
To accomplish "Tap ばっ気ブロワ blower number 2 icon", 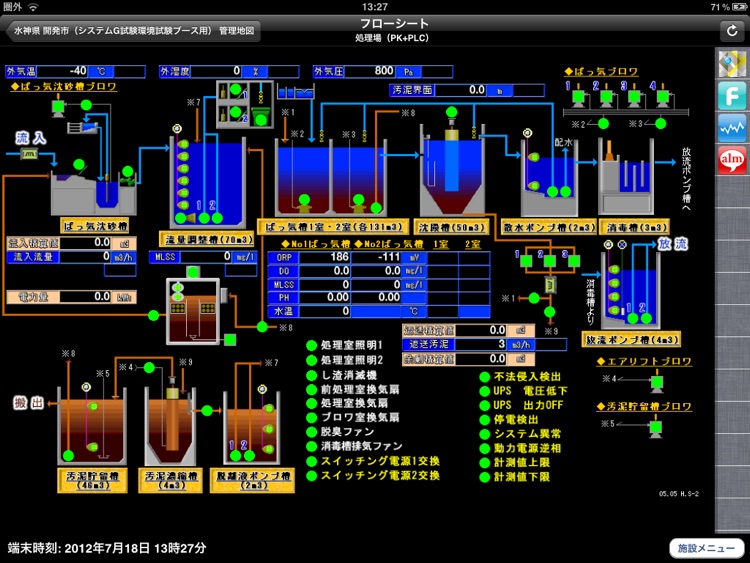I will coord(606,98).
